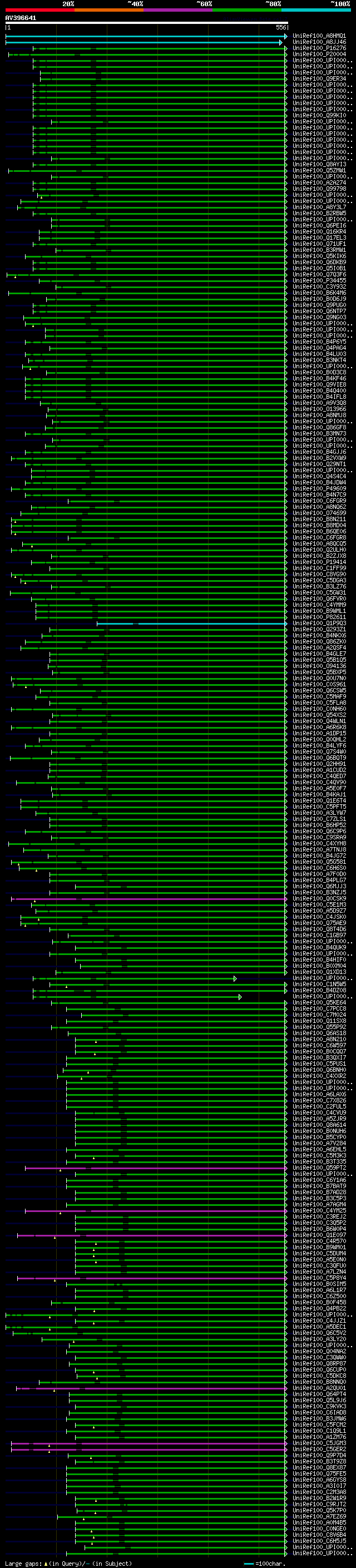356x1568 pixels.
Task: Click the UniRef100_Q55P92 entry
Action: (319, 1027)
